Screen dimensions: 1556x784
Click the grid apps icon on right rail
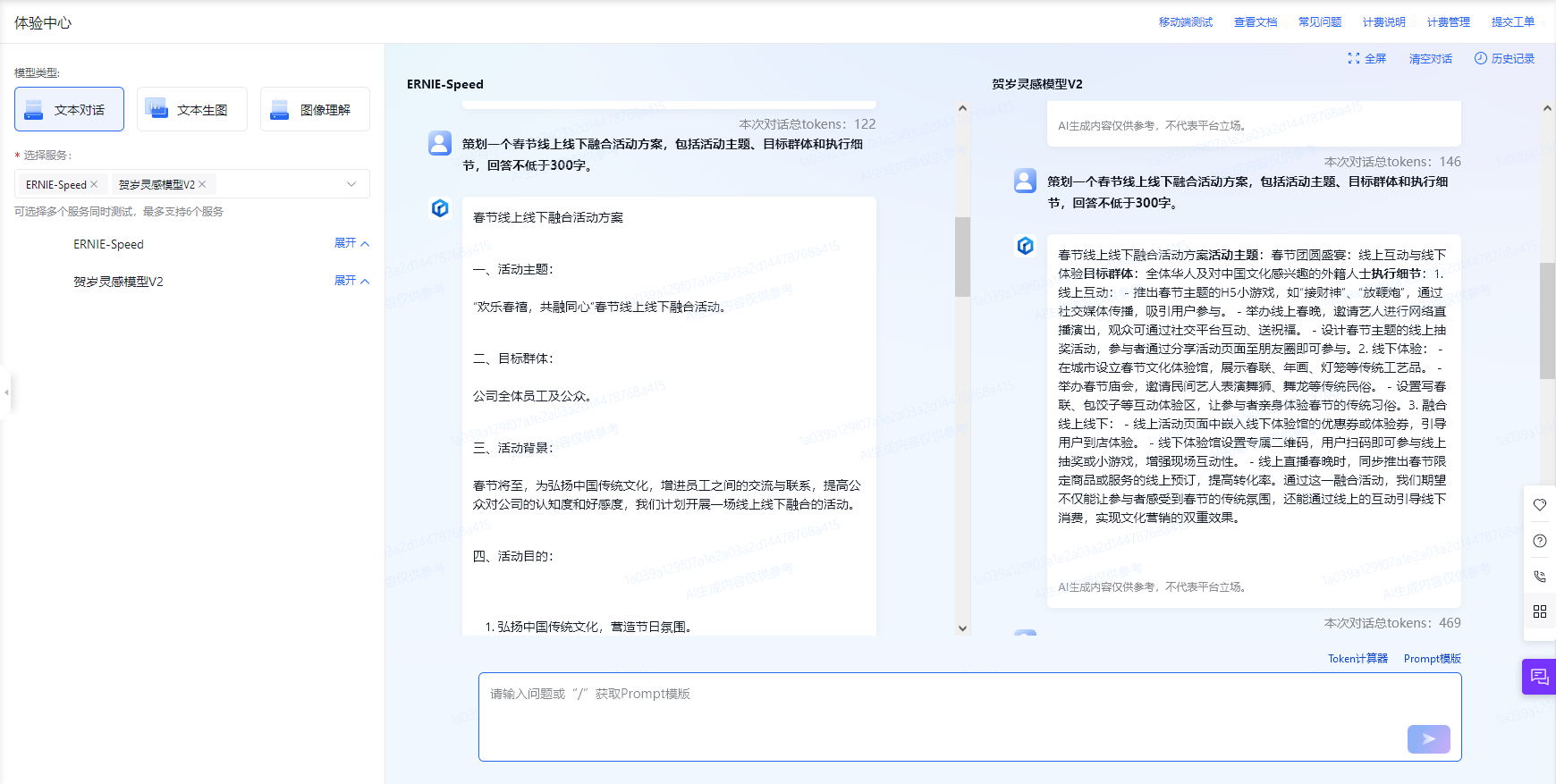click(x=1540, y=611)
